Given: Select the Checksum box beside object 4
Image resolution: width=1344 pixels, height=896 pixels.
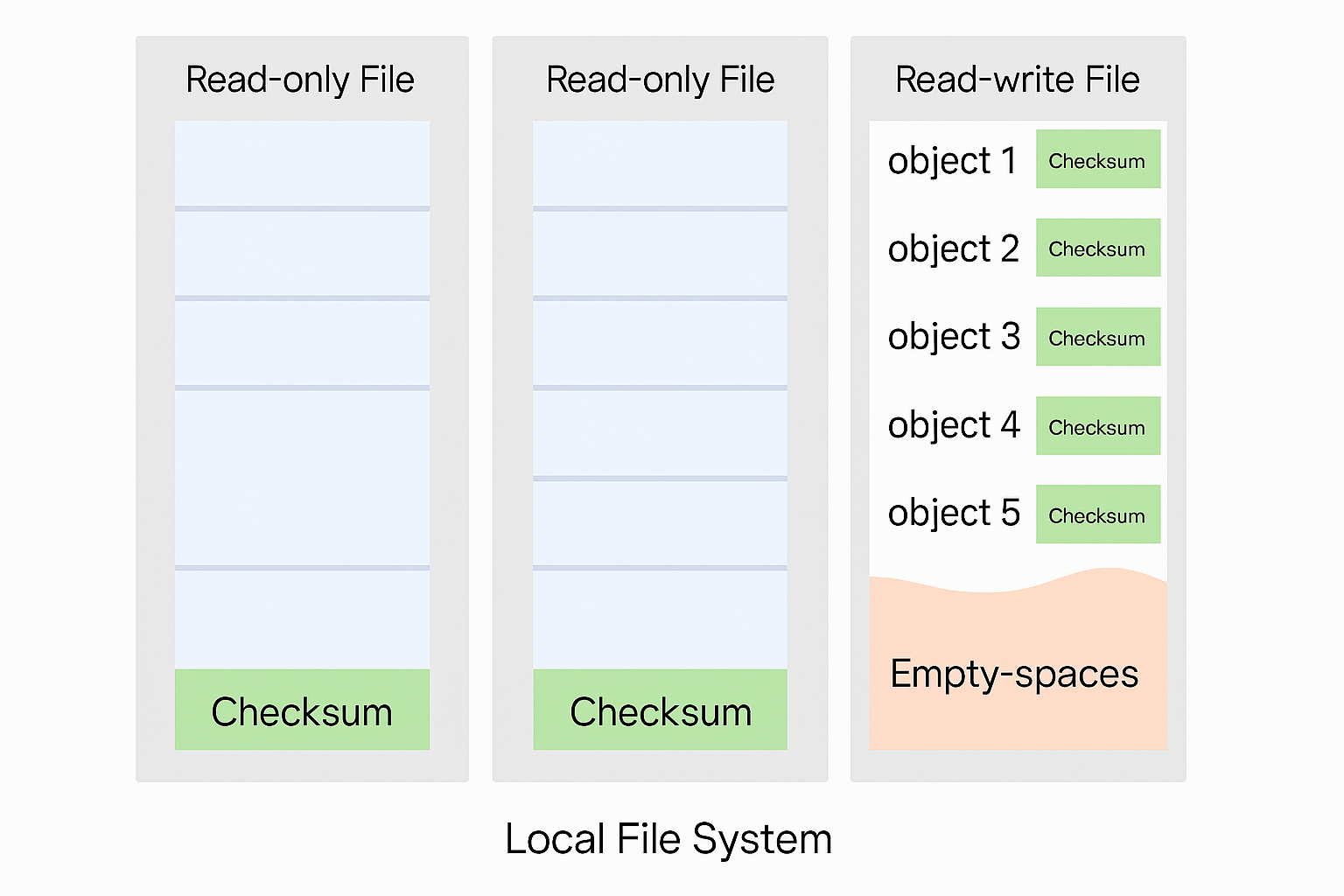Looking at the screenshot, I should [x=1097, y=426].
